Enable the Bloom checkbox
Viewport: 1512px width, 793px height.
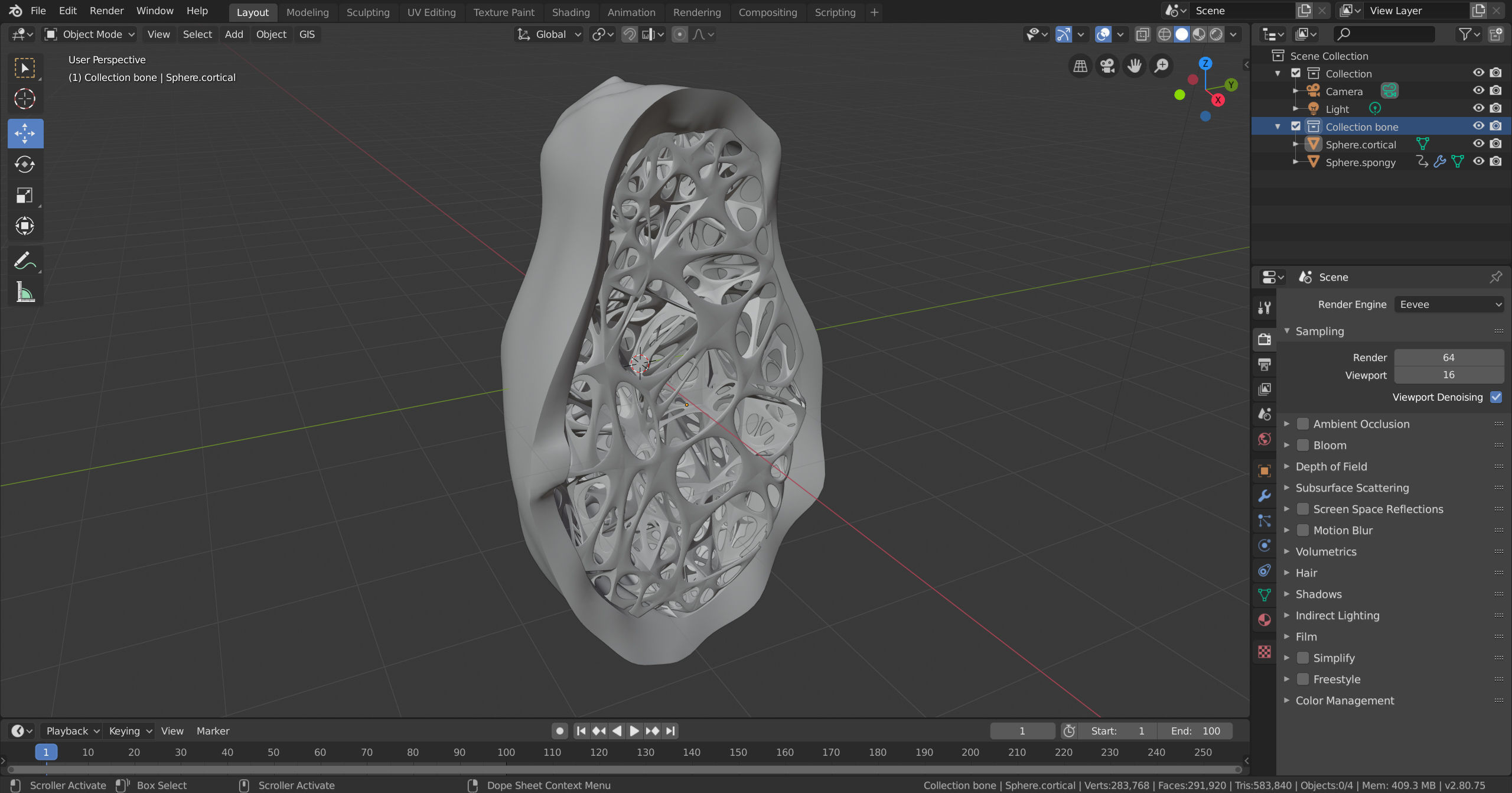tap(1303, 445)
